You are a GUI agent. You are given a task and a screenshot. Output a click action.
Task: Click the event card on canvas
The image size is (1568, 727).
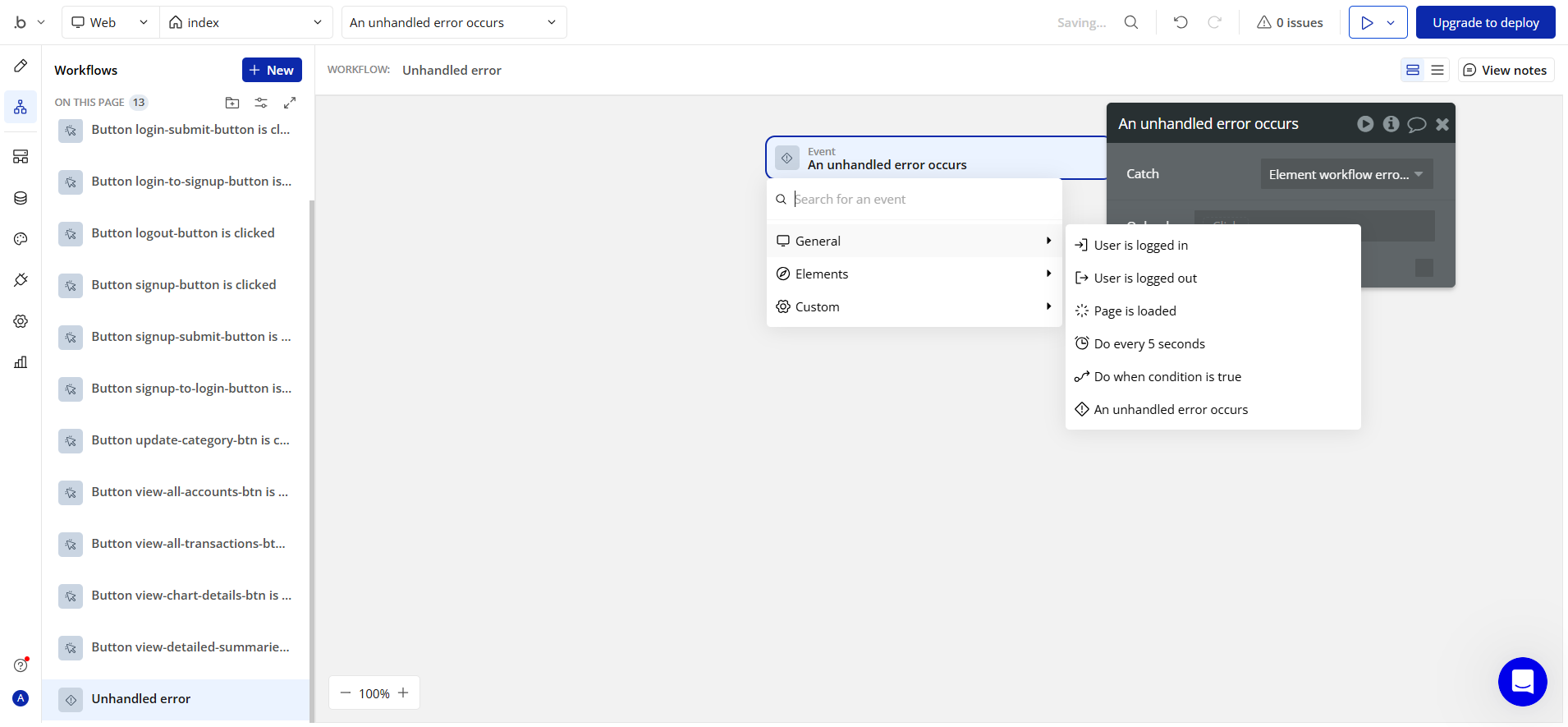coord(936,158)
